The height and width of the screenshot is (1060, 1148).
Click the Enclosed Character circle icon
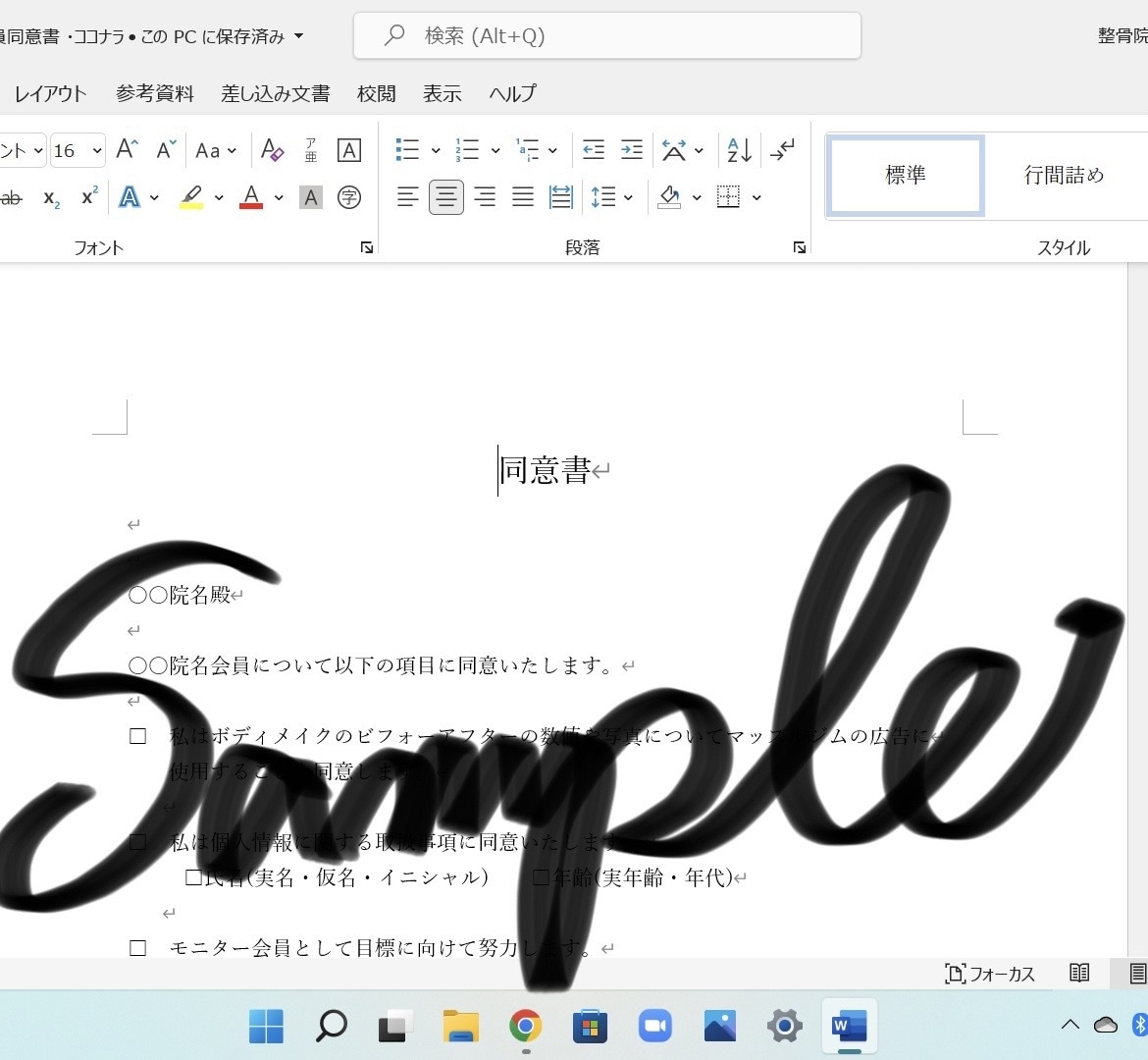click(349, 197)
